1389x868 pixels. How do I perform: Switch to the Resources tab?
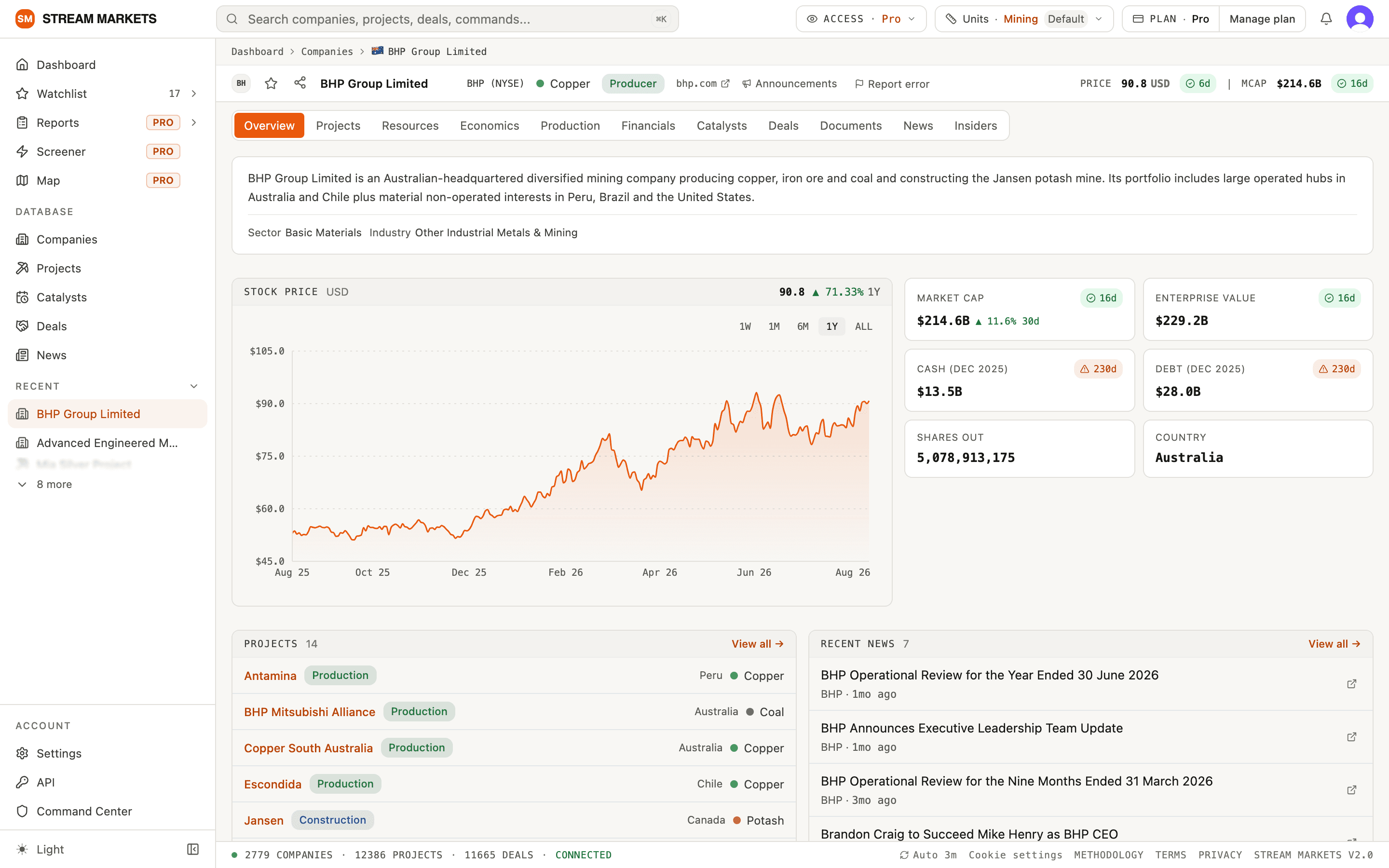point(410,126)
